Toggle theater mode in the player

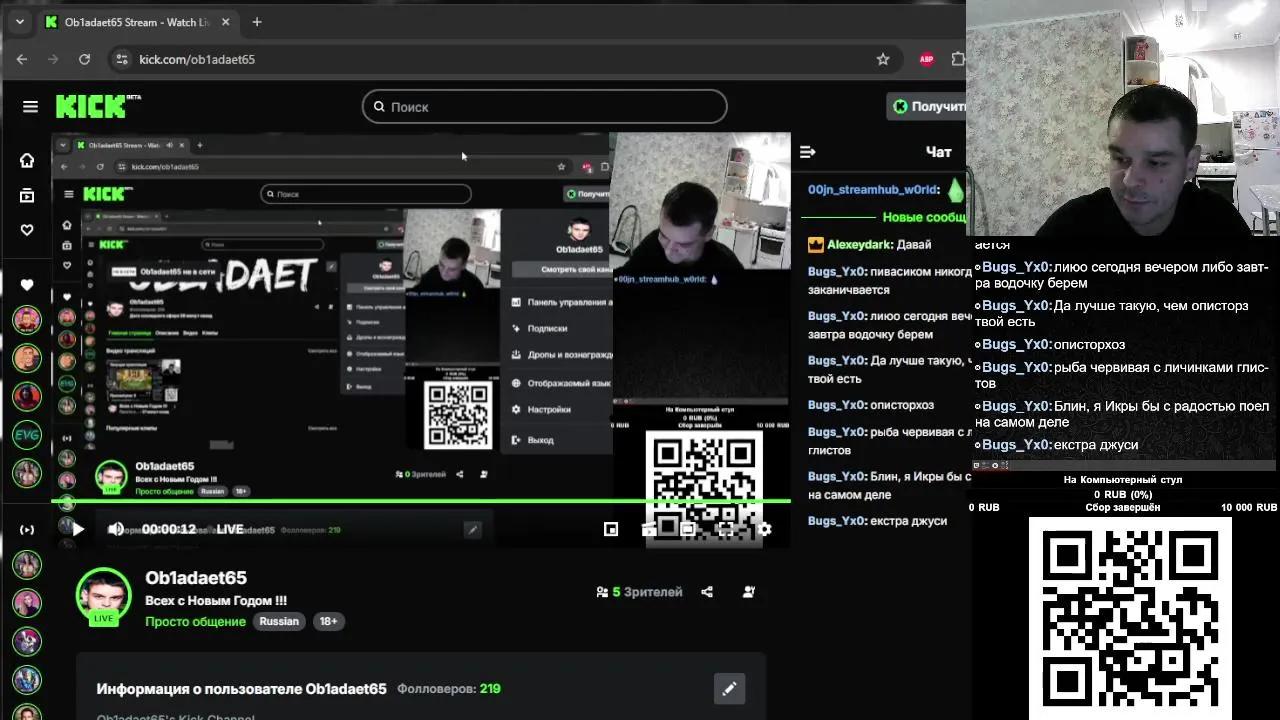click(x=688, y=529)
